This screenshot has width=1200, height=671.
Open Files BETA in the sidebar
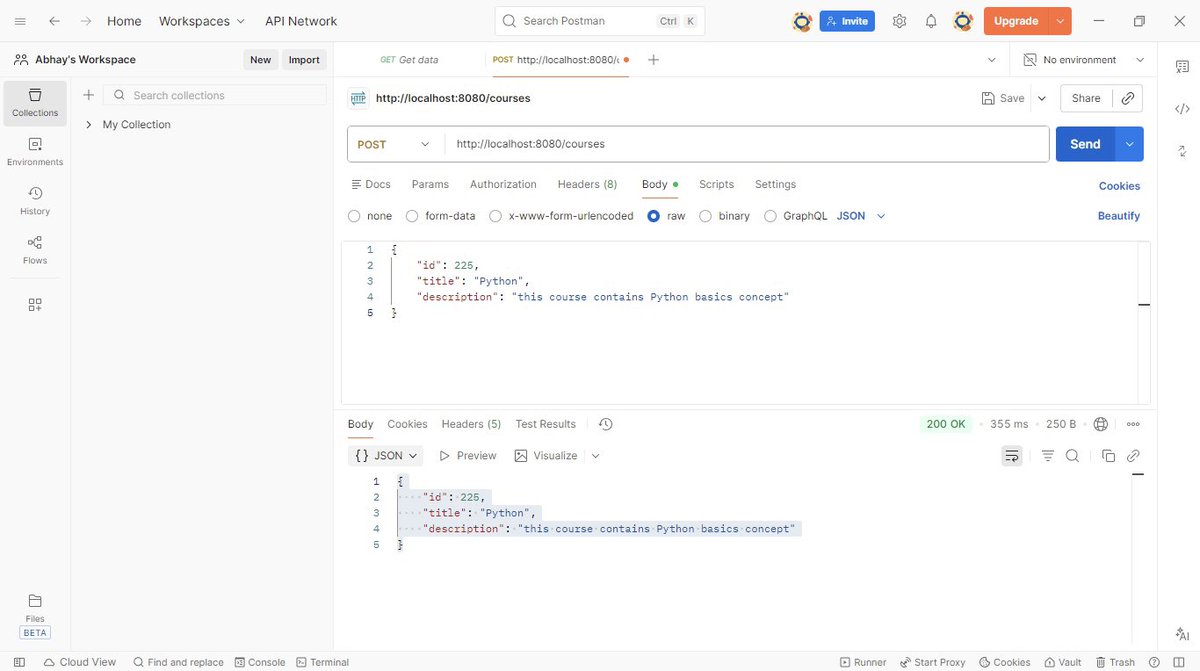(x=35, y=615)
